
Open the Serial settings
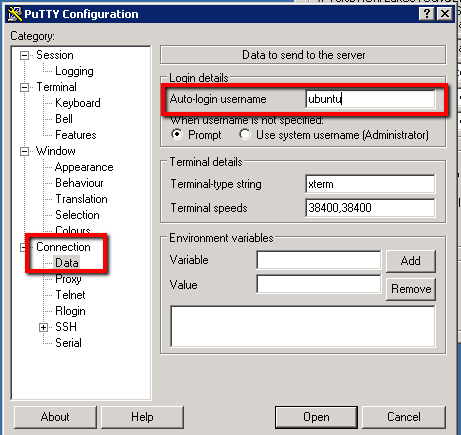coord(68,343)
